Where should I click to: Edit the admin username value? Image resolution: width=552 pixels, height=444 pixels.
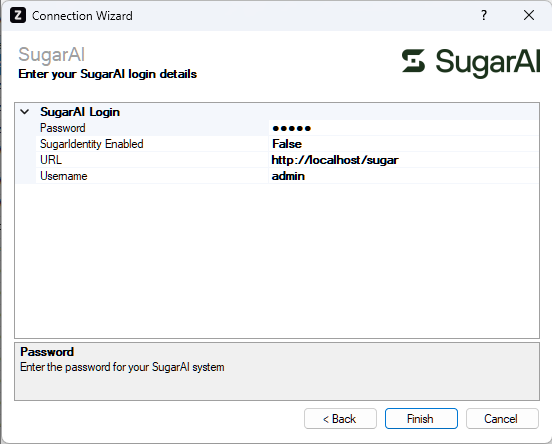pos(403,176)
